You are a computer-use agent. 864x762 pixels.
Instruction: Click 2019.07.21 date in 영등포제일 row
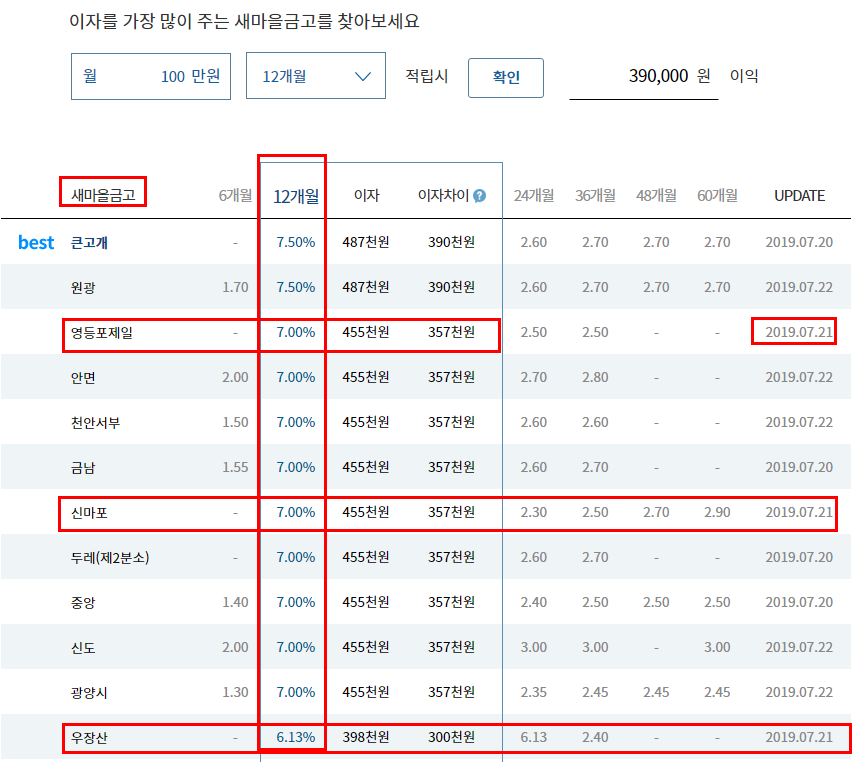799,332
